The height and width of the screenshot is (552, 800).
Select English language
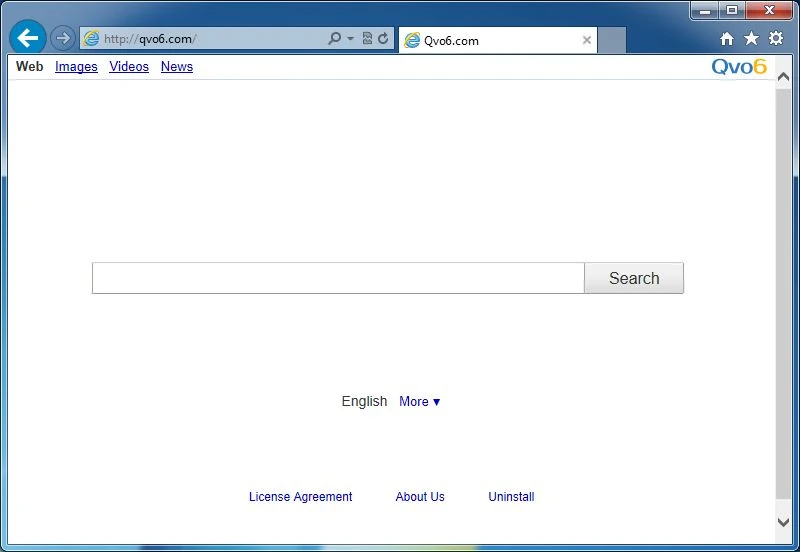(x=364, y=402)
